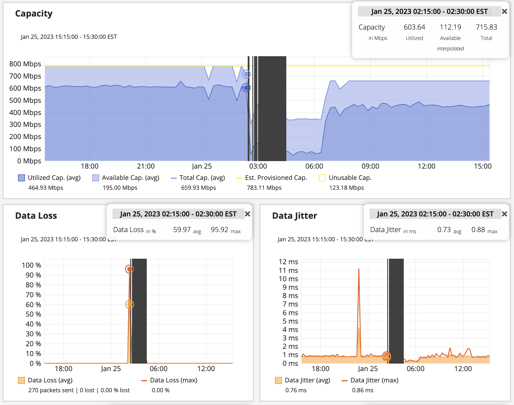Click the 100 % axis label
514x405 pixels.
pos(31,265)
